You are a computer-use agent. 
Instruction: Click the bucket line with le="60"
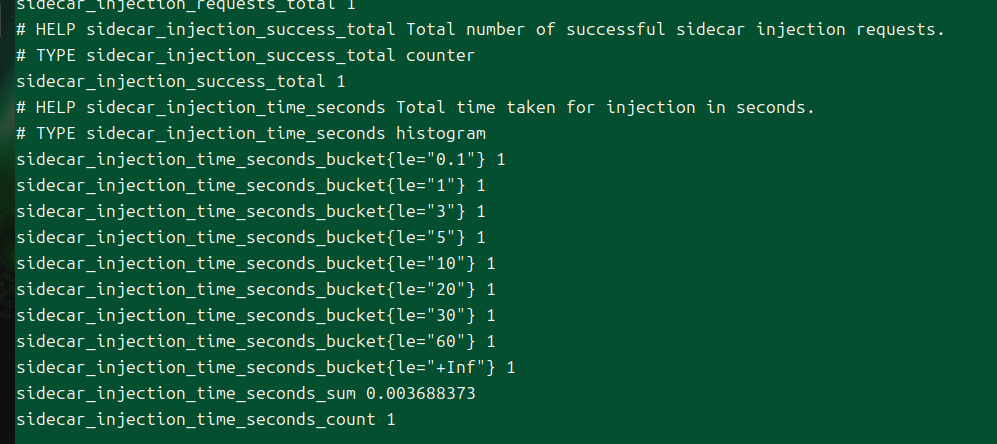coord(256,342)
